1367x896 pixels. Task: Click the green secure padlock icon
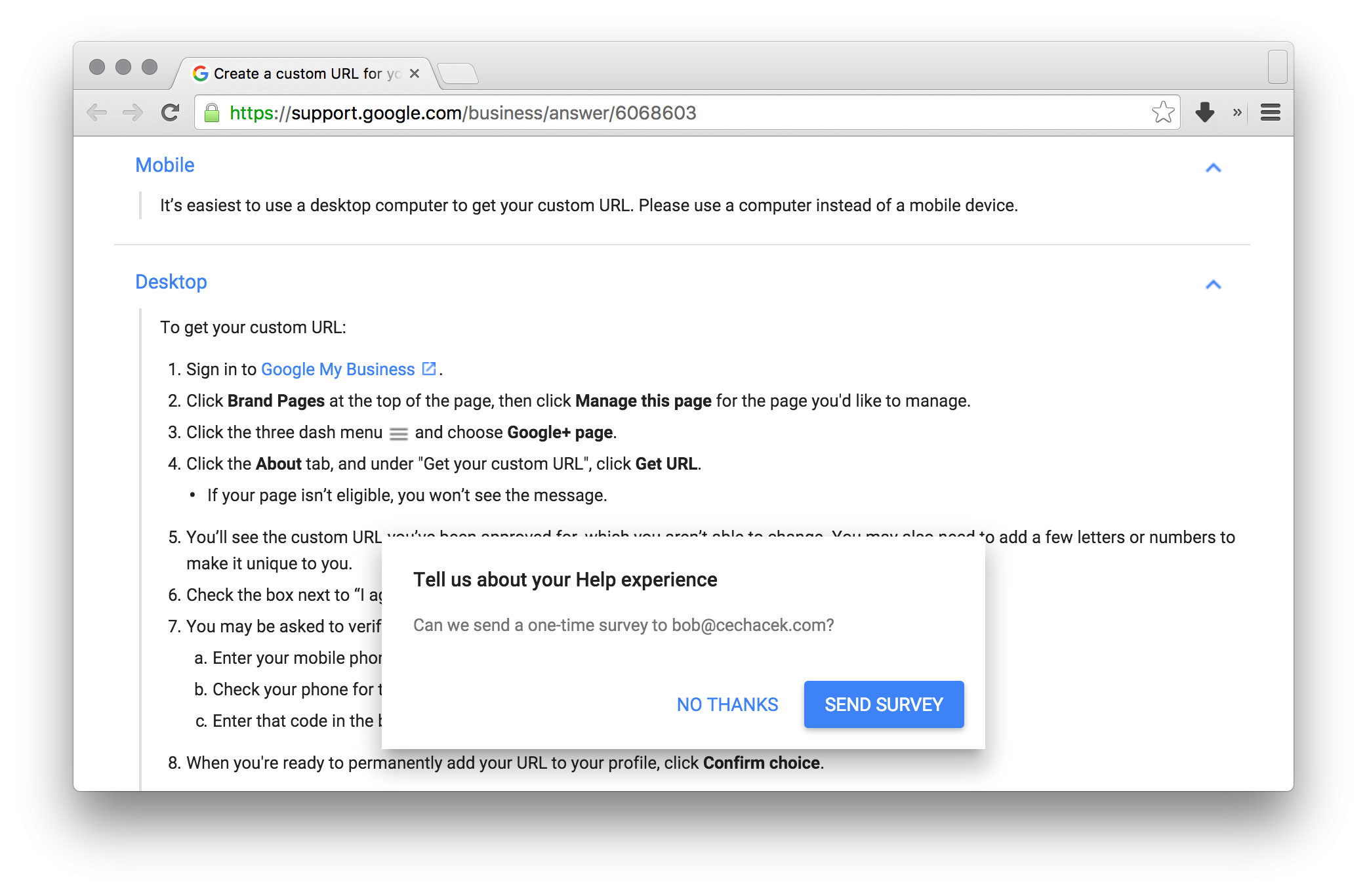pos(212,113)
